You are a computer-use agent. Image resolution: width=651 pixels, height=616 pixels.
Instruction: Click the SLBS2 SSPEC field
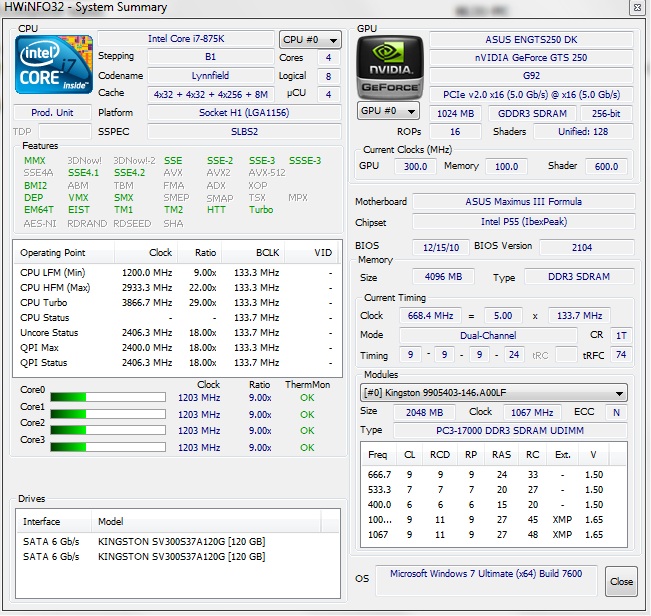244,132
